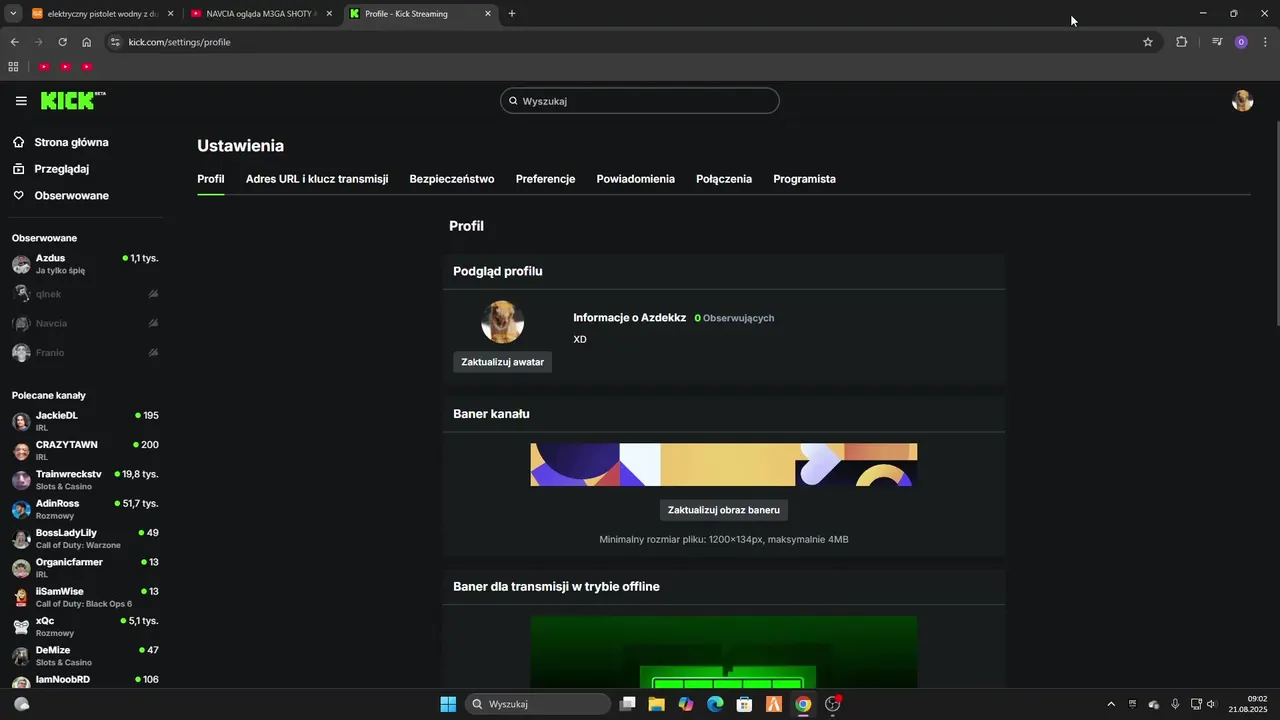Open the Bezpieczeństwo tab
This screenshot has width=1280, height=720.
point(452,179)
